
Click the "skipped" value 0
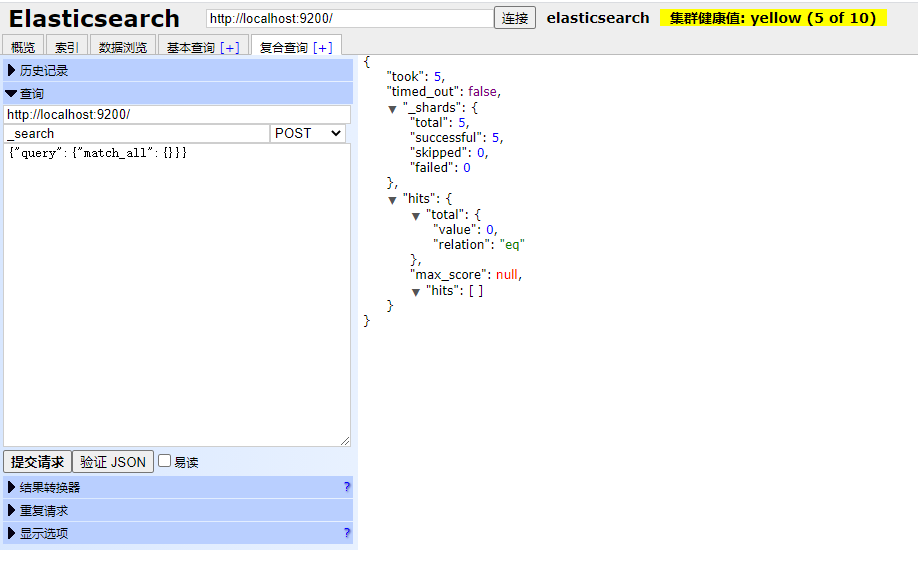pyautogui.click(x=481, y=153)
